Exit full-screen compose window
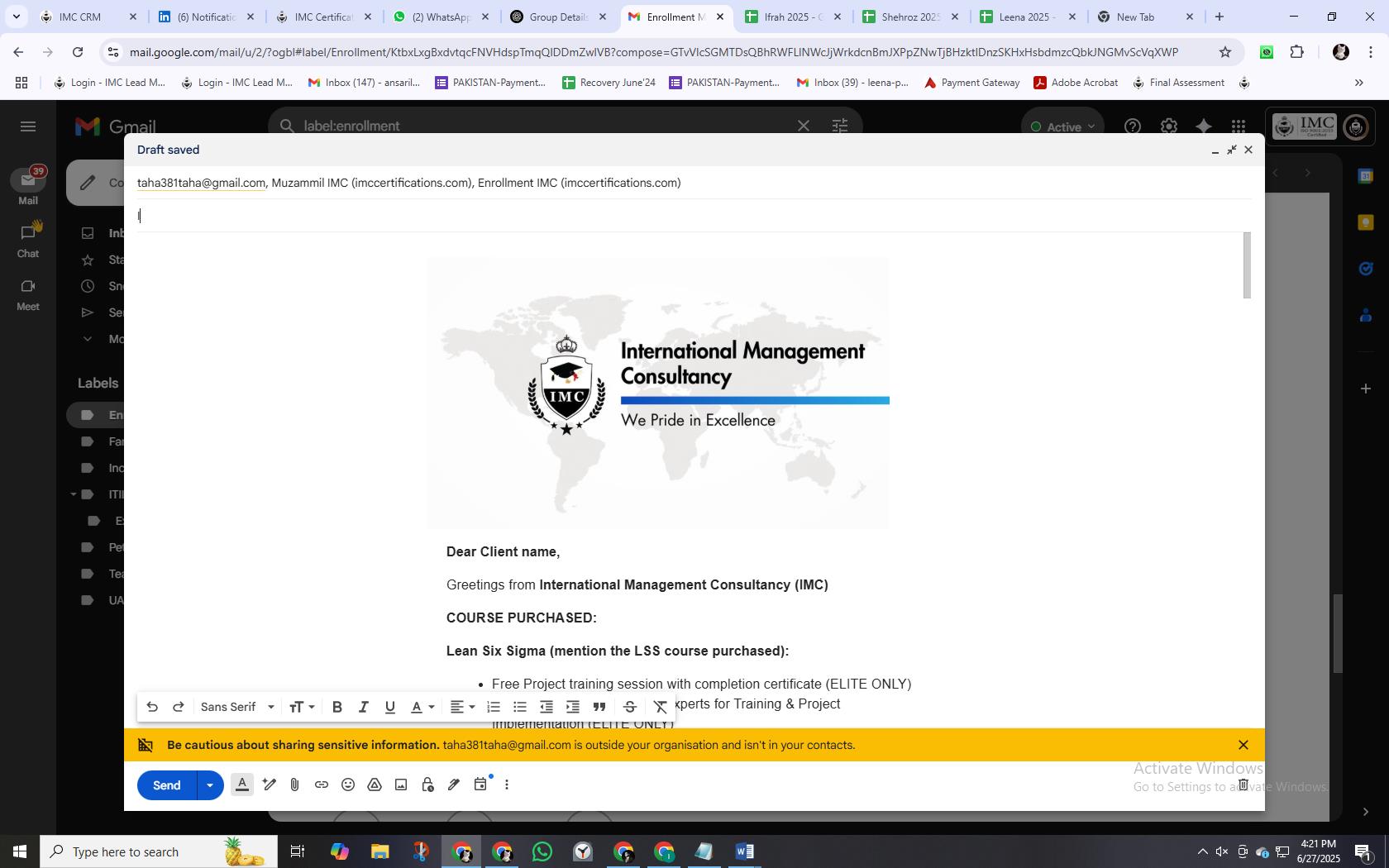This screenshot has width=1389, height=868. point(1231,150)
